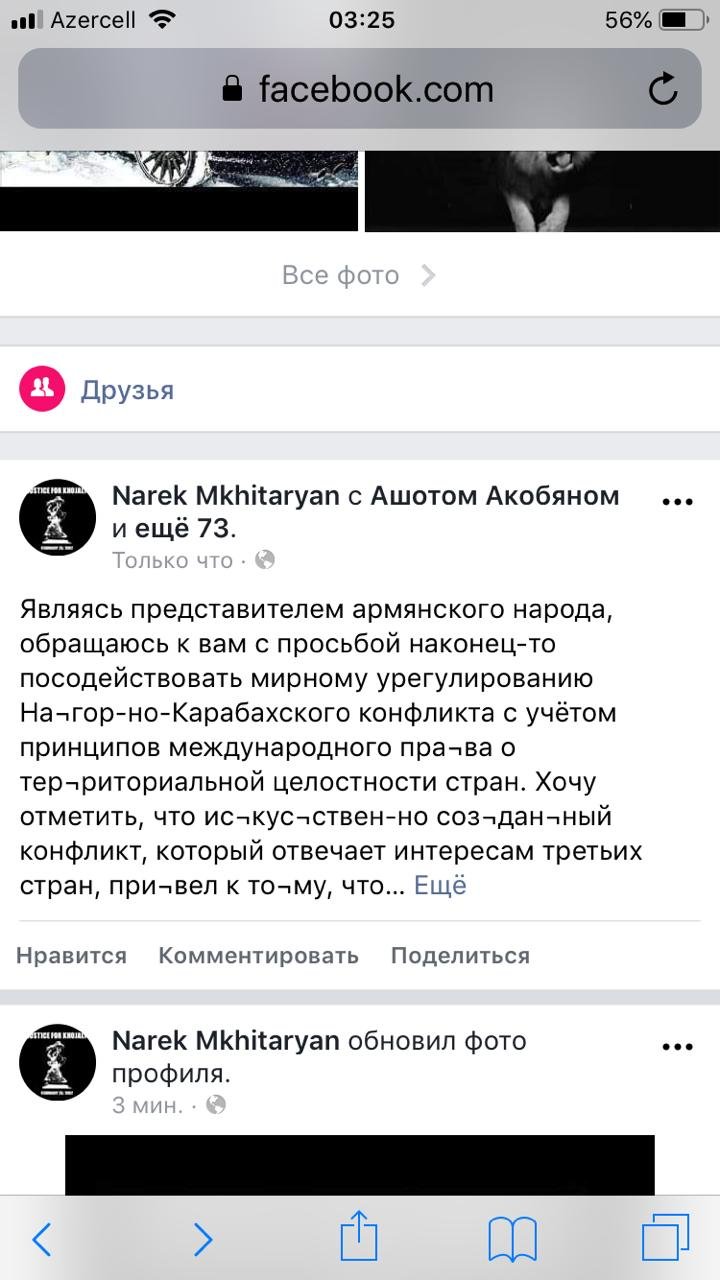Tap the globe privacy icon on first post
This screenshot has height=1280, width=720.
[265, 560]
